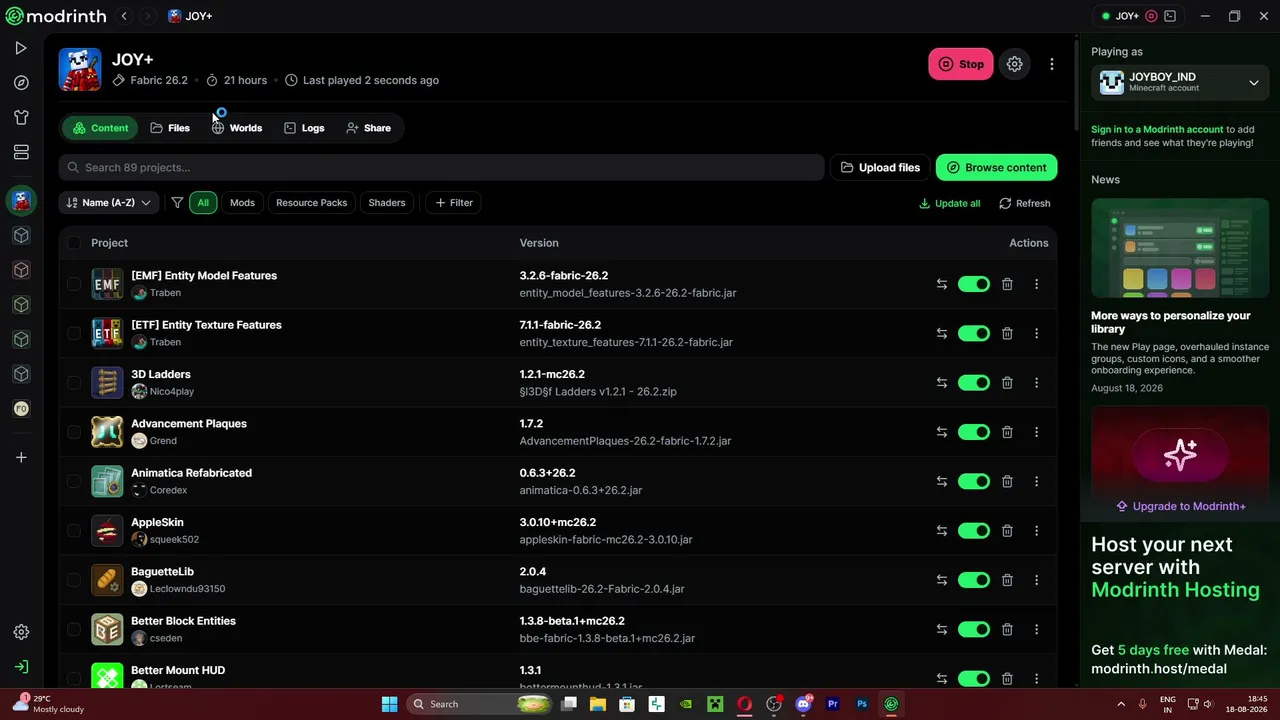Open the news article preview thumbnail

pos(1180,248)
